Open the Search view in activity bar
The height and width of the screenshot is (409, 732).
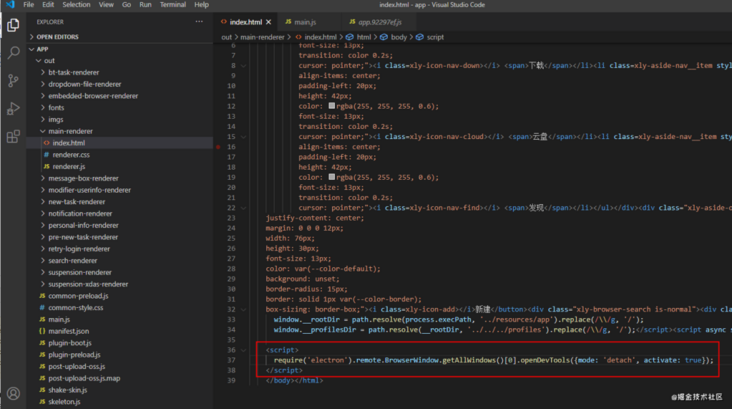tap(13, 52)
